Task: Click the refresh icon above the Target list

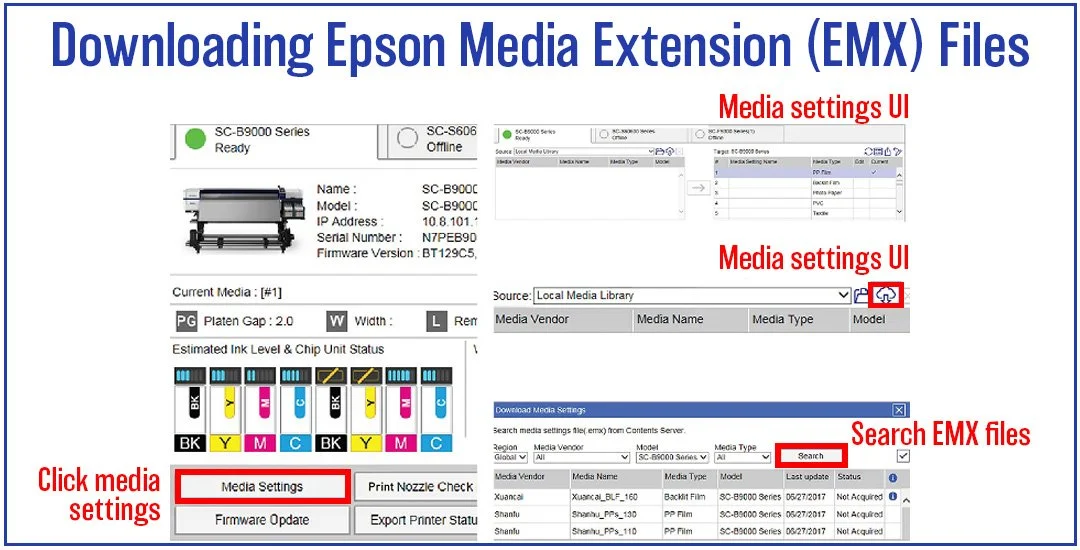Action: coord(868,151)
